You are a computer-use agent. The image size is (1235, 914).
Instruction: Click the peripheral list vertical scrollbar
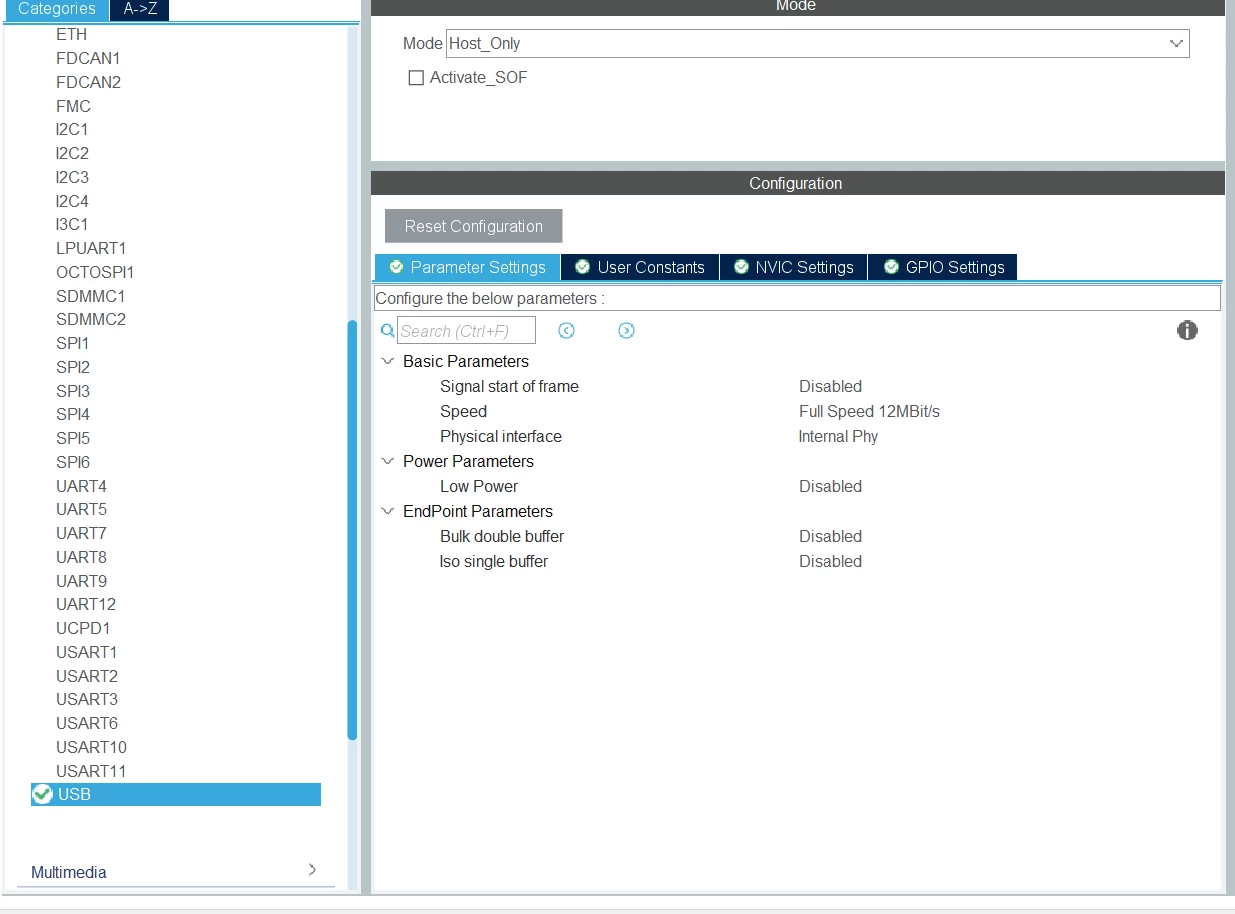352,530
